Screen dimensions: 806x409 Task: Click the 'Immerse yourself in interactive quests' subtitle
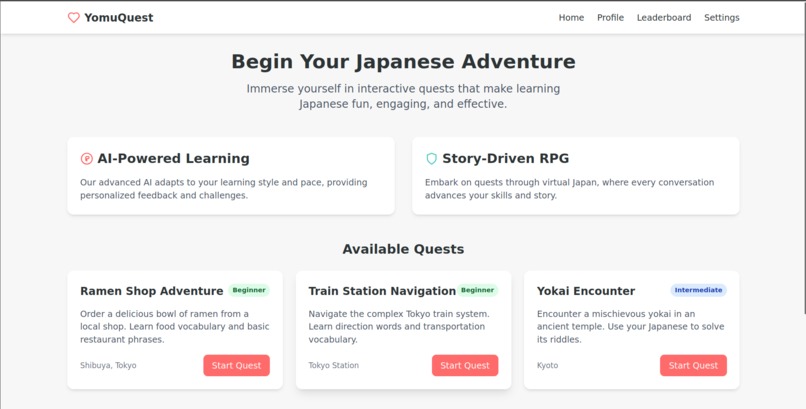pyautogui.click(x=403, y=96)
